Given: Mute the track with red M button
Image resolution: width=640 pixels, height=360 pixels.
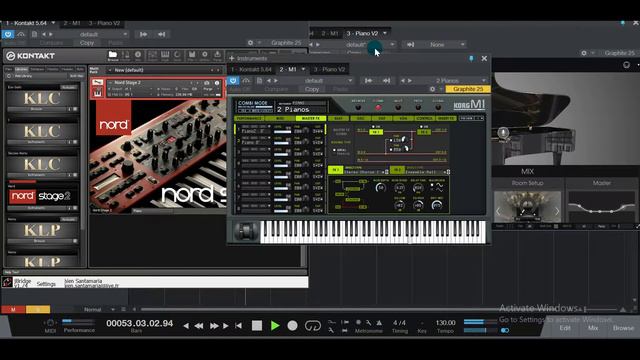Looking at the screenshot, I should pos(13,309).
